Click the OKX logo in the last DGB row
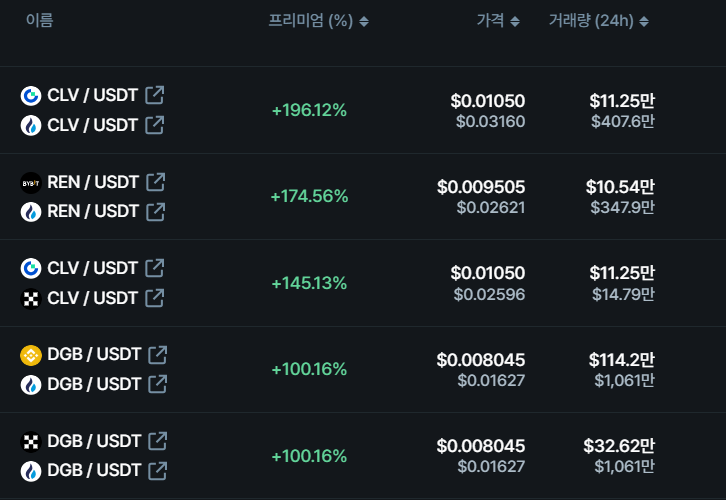Viewport: 726px width, 500px height. (x=31, y=442)
